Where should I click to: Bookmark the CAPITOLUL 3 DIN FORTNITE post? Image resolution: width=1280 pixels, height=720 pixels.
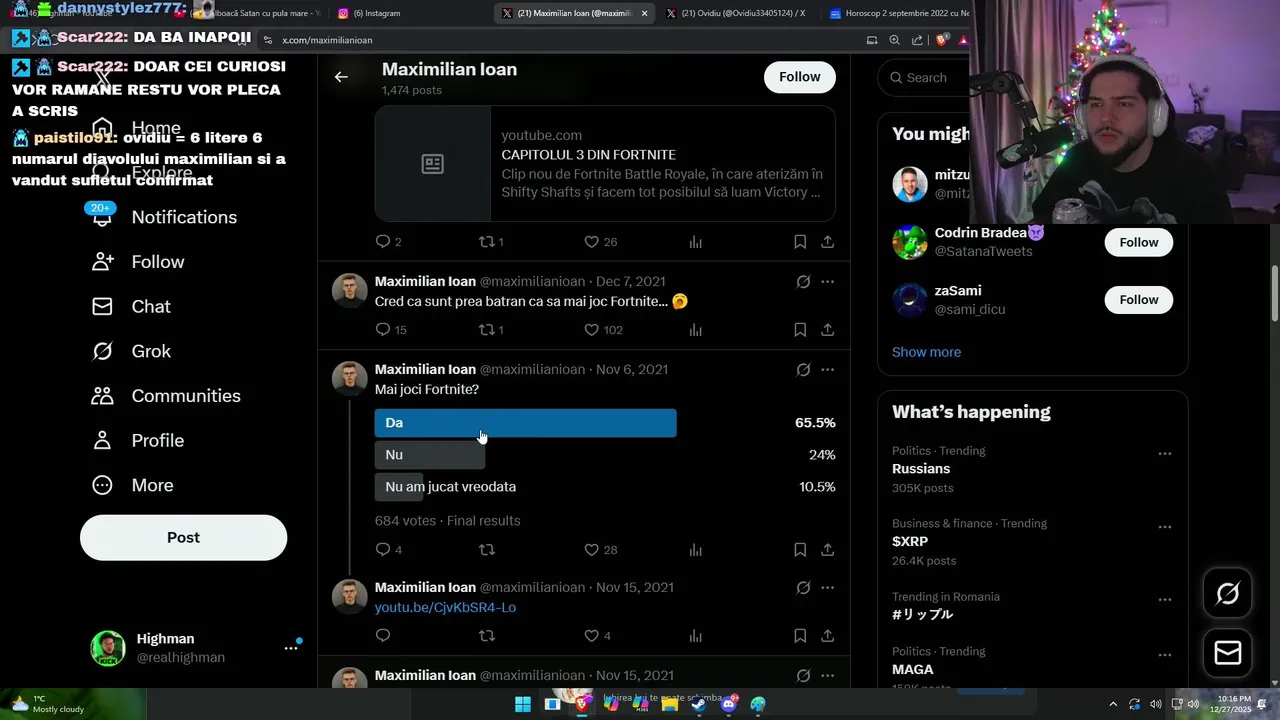pos(800,242)
